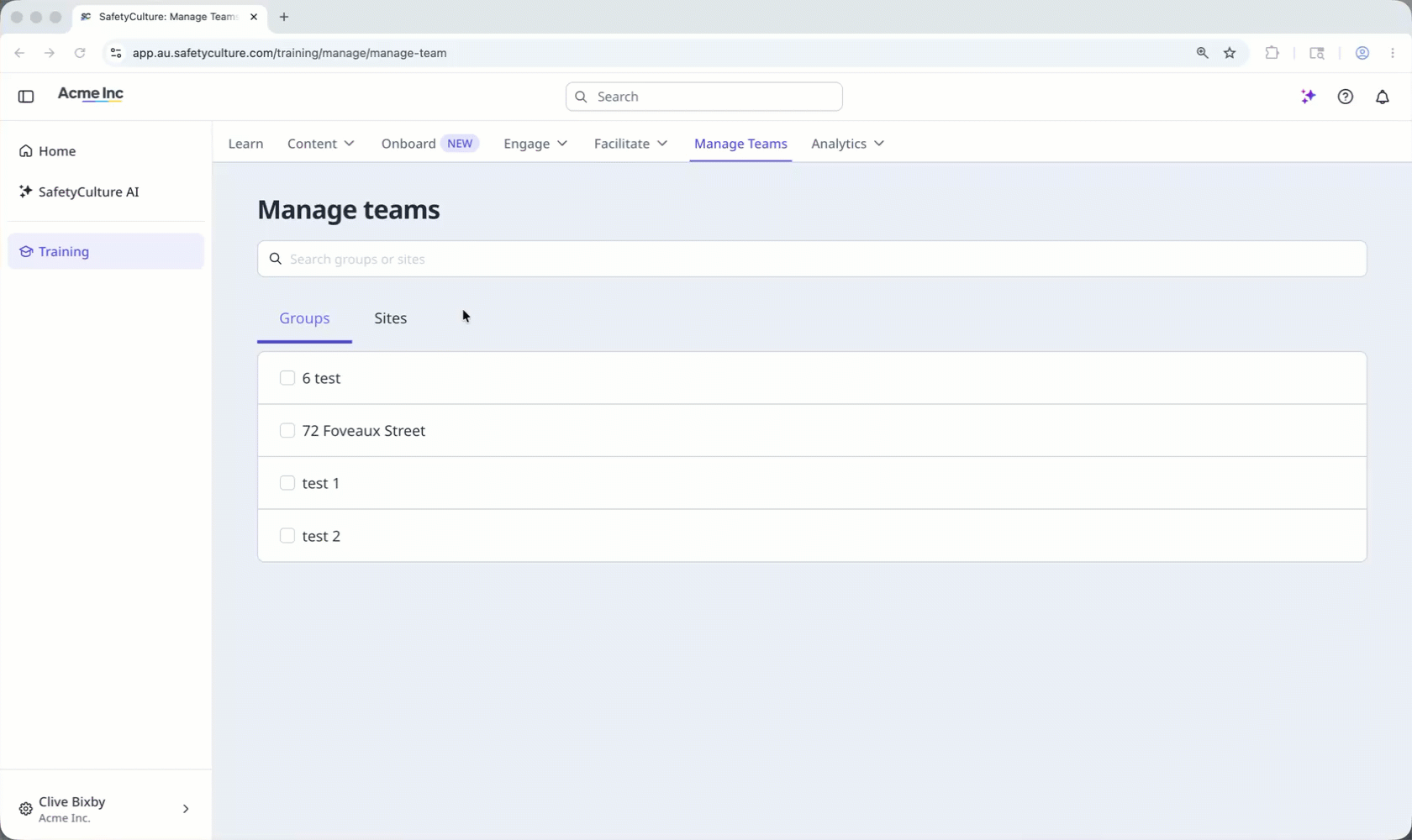Image resolution: width=1412 pixels, height=840 pixels.
Task: Open the Learn tab
Action: pyautogui.click(x=245, y=144)
